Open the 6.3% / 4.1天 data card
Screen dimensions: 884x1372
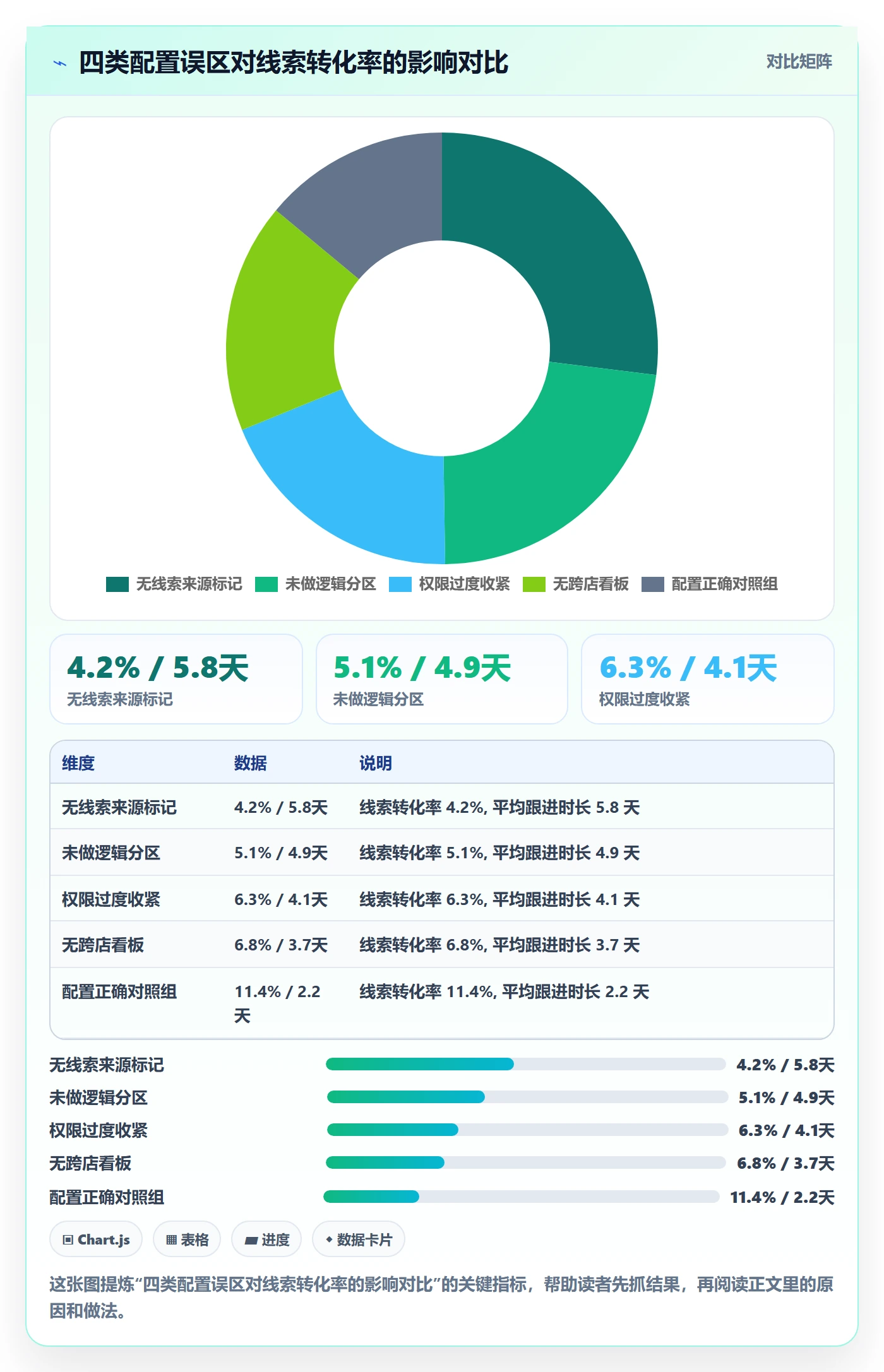tap(708, 679)
